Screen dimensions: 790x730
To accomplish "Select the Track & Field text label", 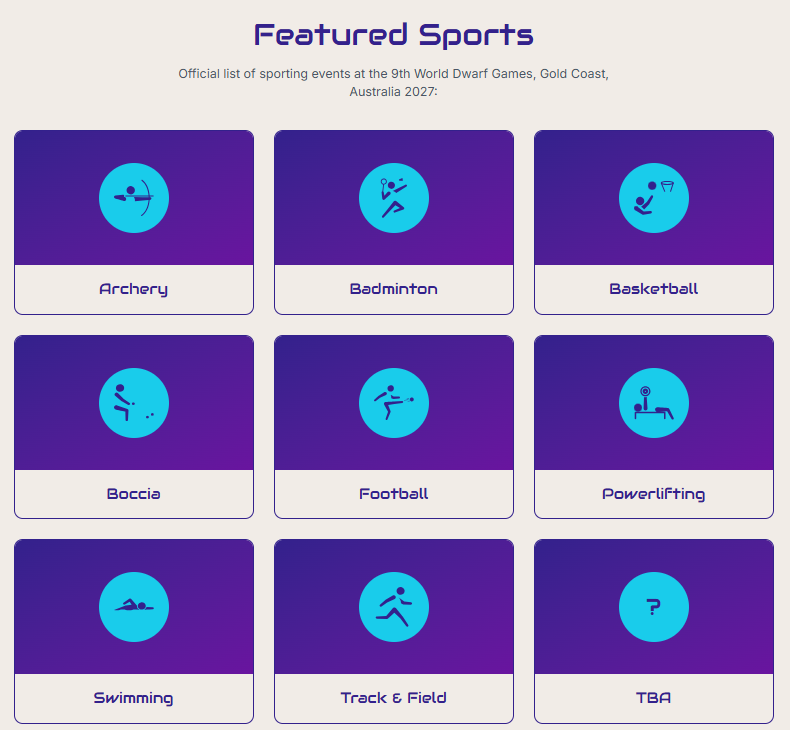I will coord(394,698).
